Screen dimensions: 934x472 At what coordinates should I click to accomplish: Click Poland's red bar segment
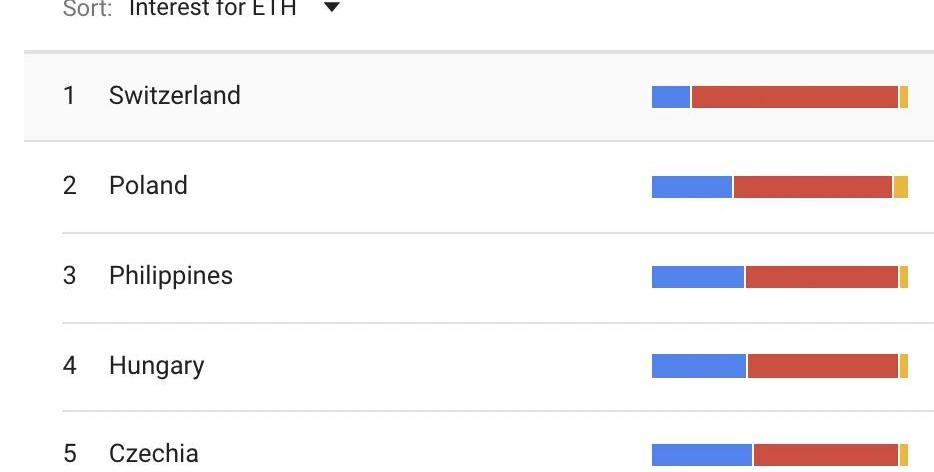[x=812, y=187]
